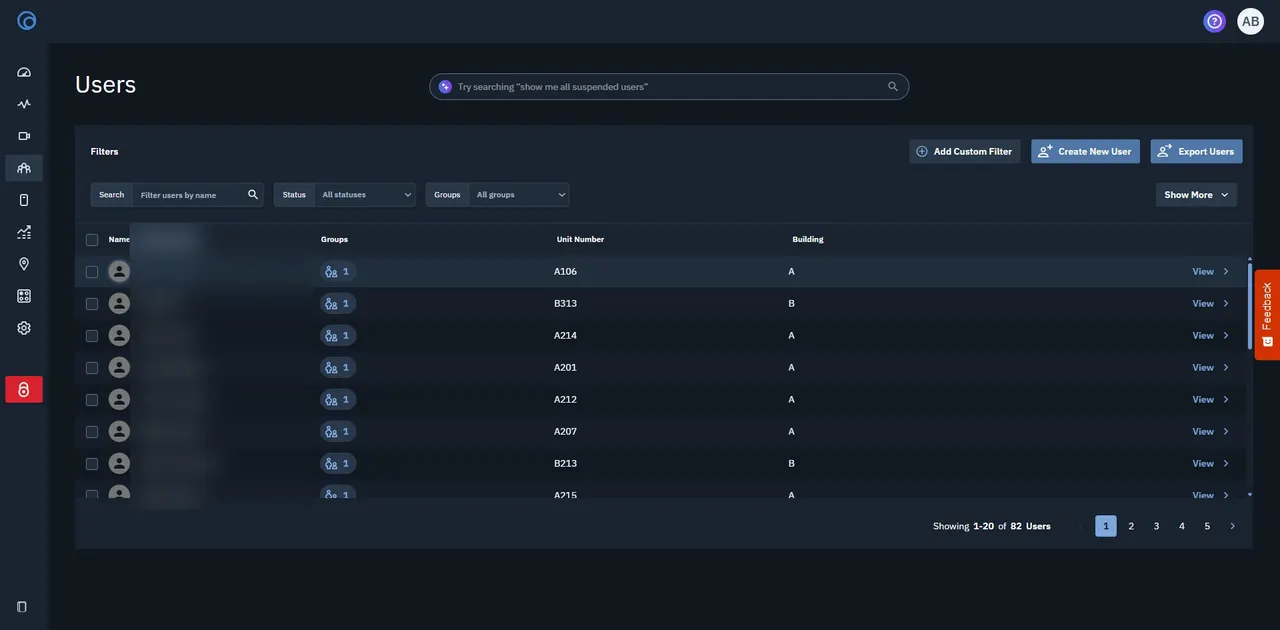The height and width of the screenshot is (630, 1280).
Task: Open the activity pulse icon in sidebar
Action: tap(24, 104)
